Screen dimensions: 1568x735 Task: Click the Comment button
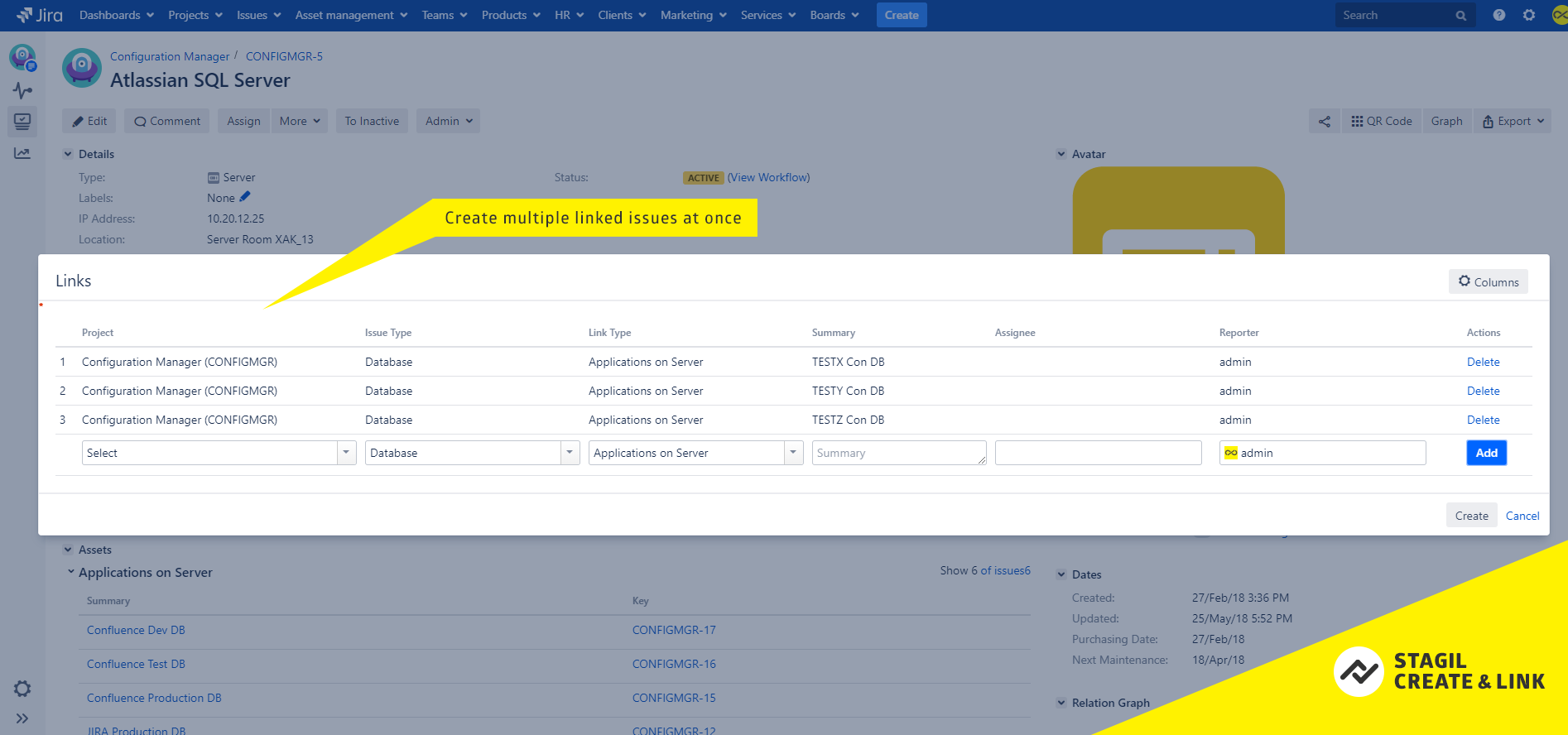click(167, 121)
